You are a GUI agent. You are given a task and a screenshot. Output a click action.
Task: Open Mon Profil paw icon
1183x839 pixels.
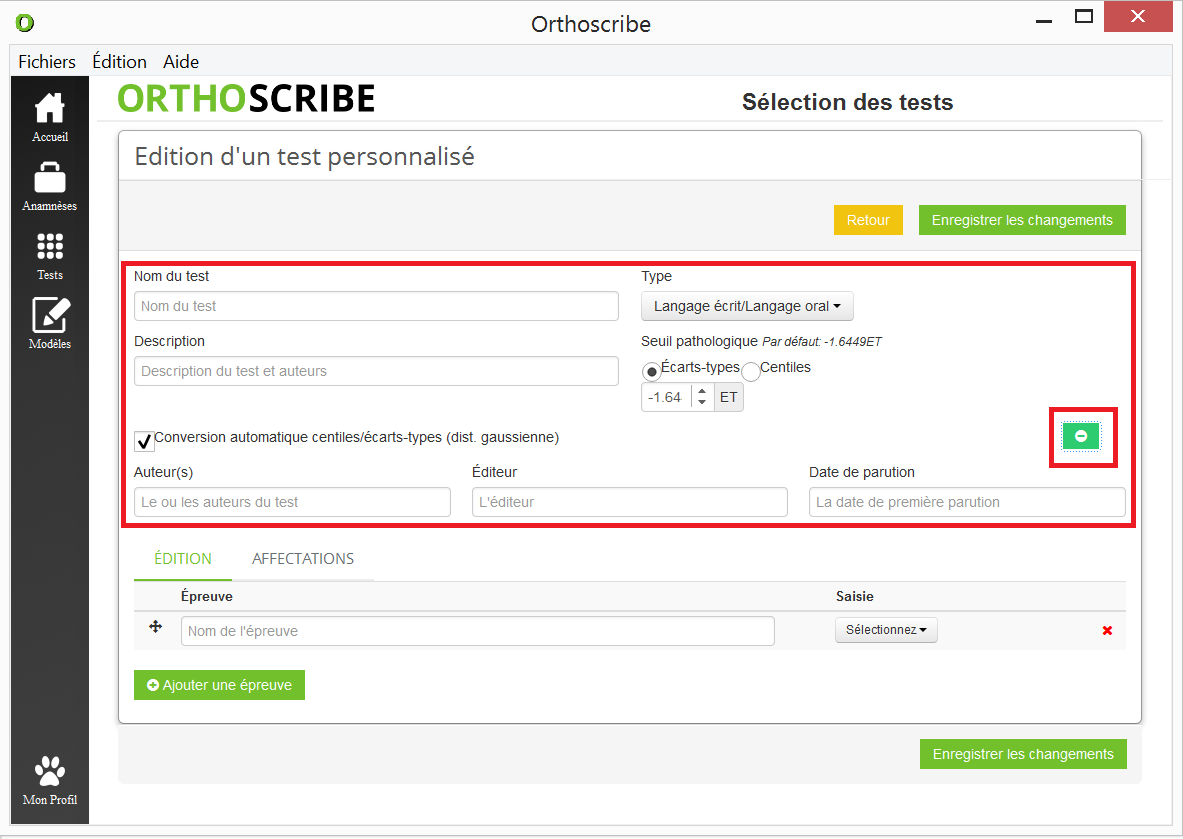click(50, 770)
